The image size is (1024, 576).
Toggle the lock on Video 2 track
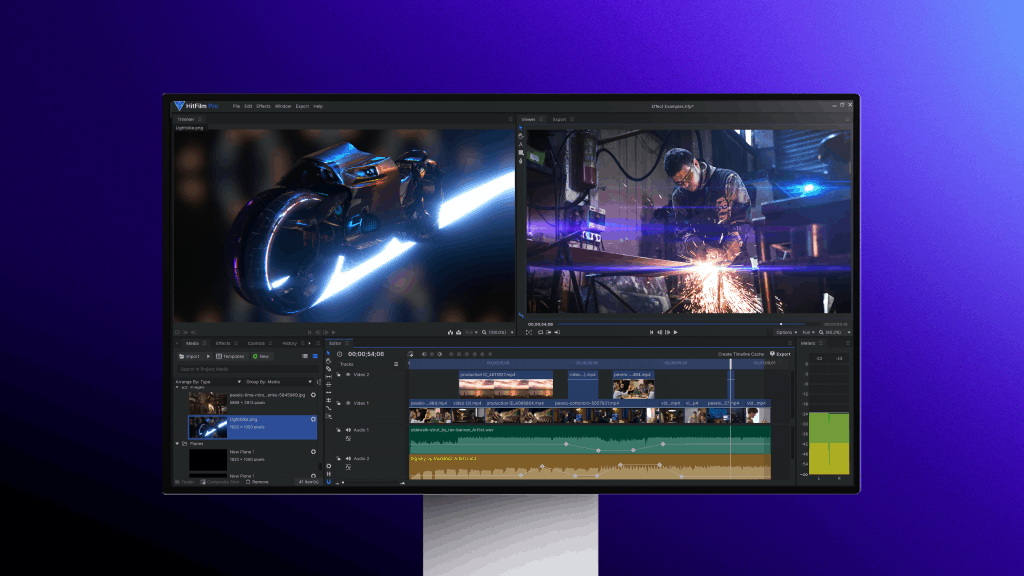click(339, 375)
